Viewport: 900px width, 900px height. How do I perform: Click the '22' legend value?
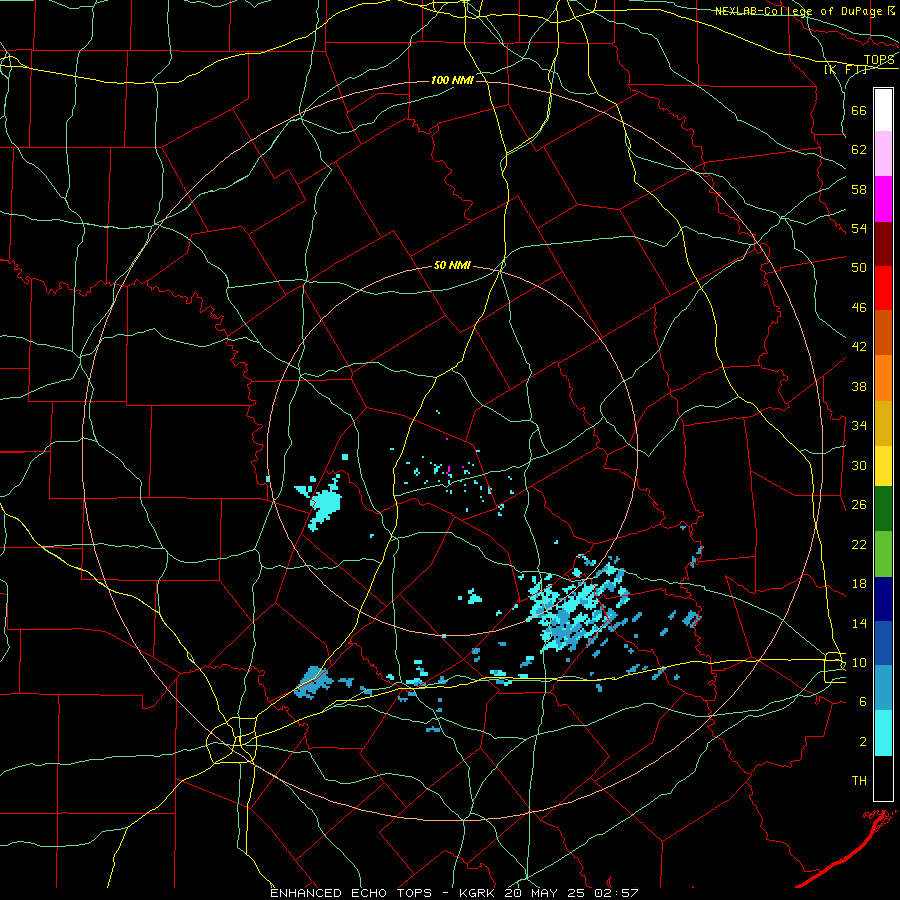coord(859,544)
